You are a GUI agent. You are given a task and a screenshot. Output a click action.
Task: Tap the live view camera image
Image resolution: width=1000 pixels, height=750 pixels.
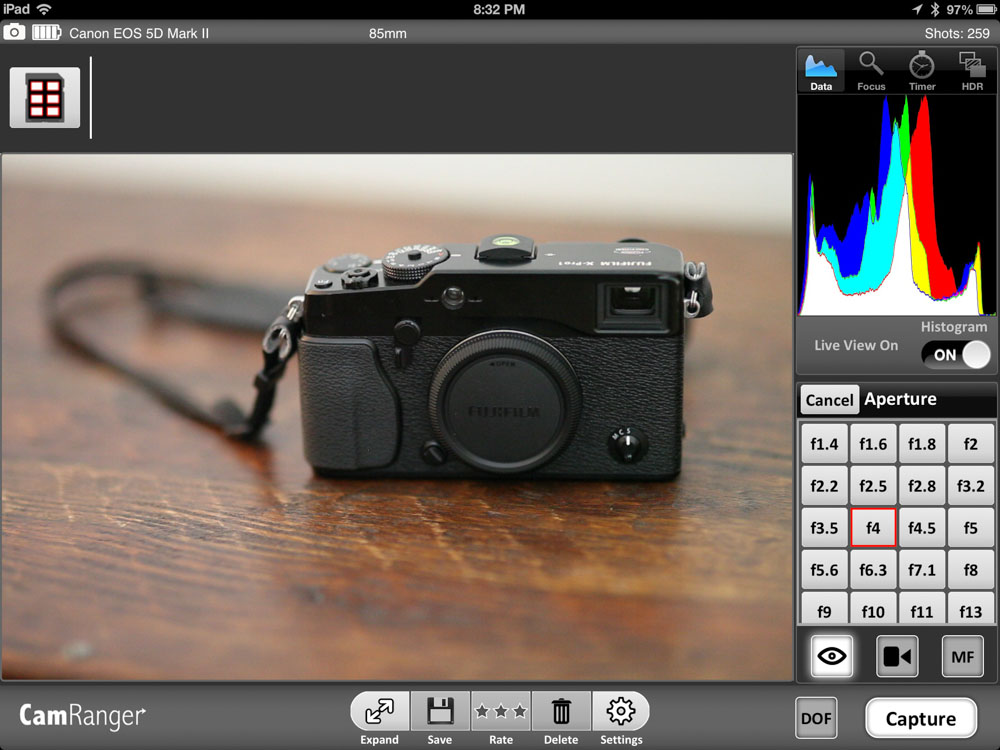pyautogui.click(x=397, y=417)
